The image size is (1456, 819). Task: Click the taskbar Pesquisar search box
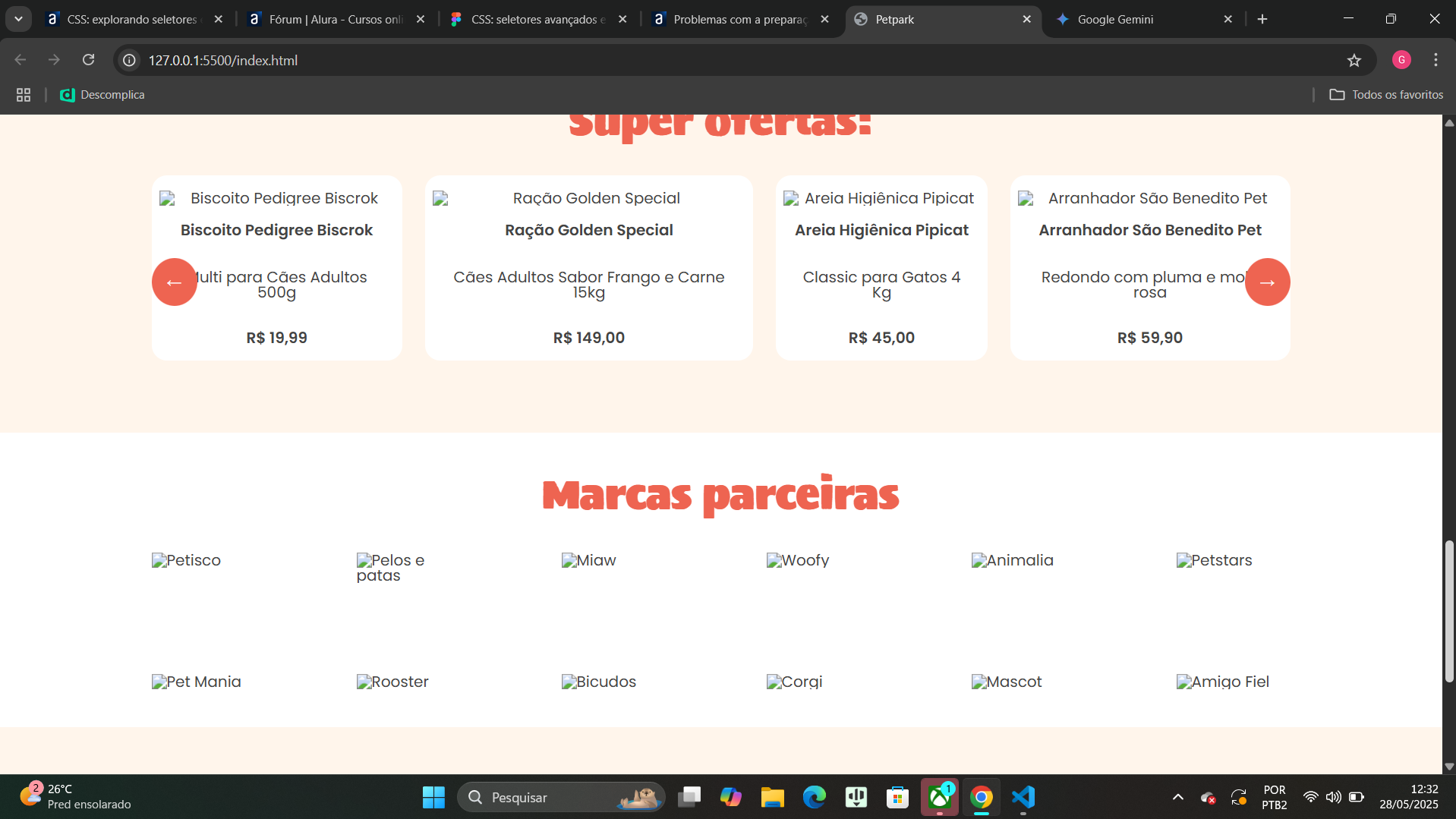point(562,797)
